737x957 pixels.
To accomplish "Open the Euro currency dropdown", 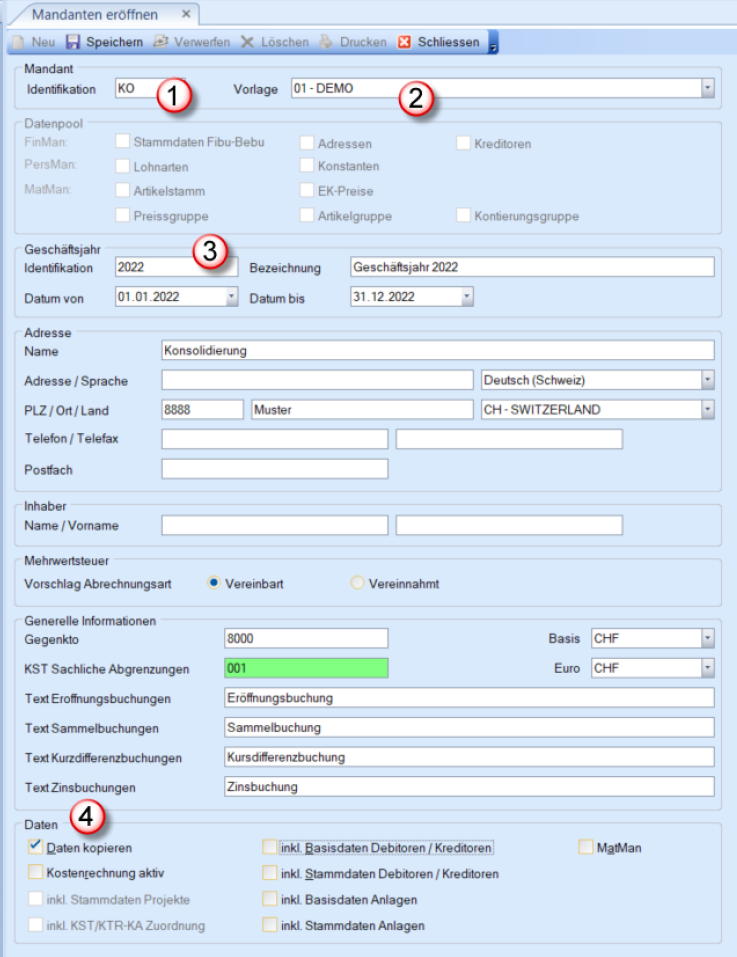I will [x=708, y=668].
